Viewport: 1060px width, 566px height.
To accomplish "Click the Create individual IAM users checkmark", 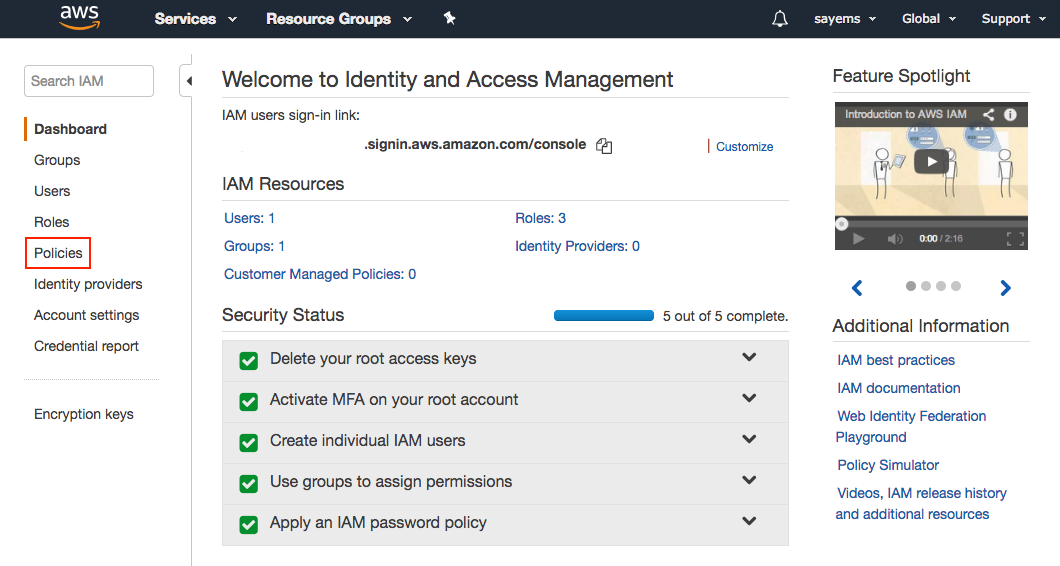I will [249, 442].
